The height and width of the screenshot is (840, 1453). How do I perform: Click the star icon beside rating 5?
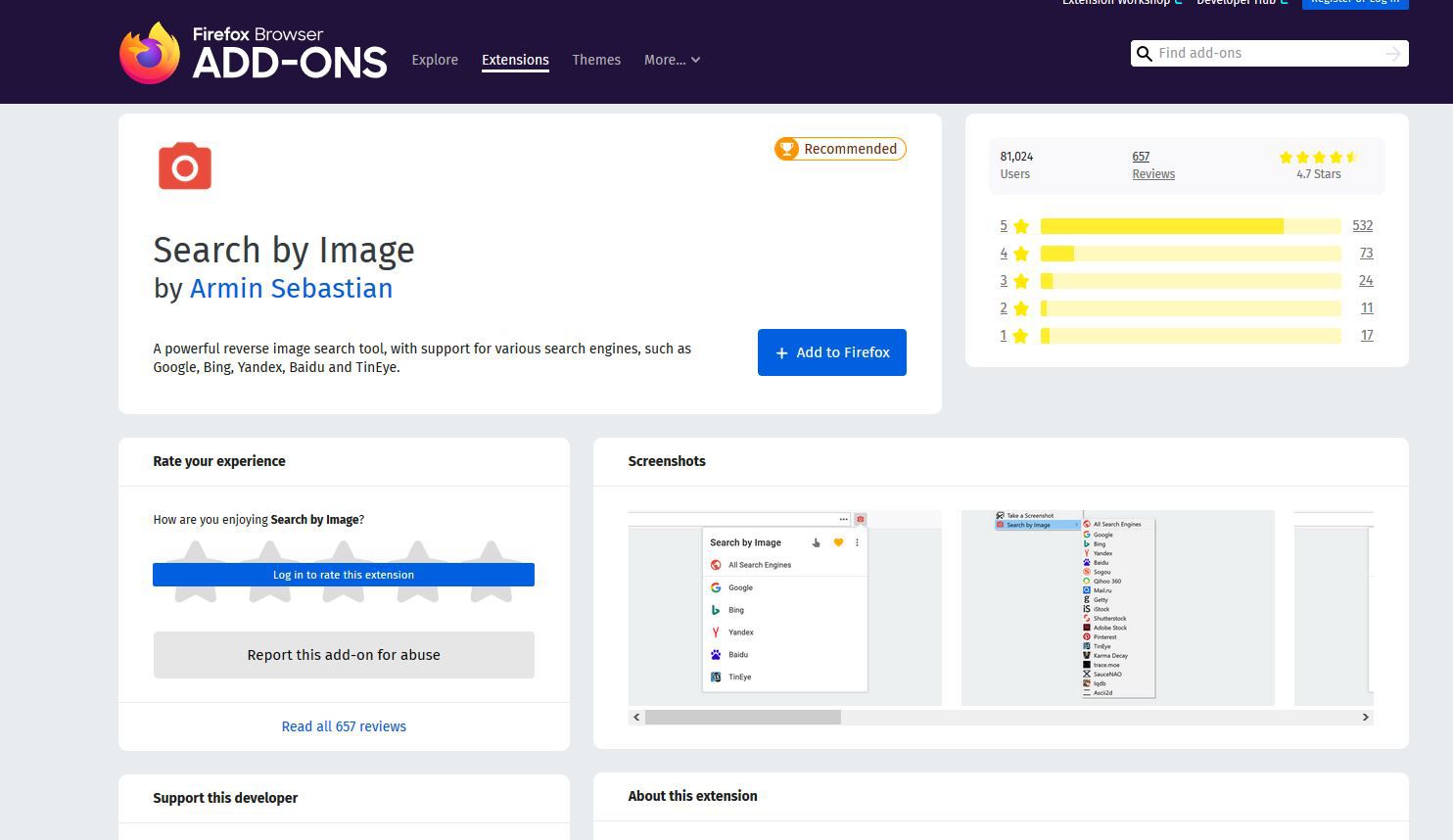click(x=1021, y=226)
